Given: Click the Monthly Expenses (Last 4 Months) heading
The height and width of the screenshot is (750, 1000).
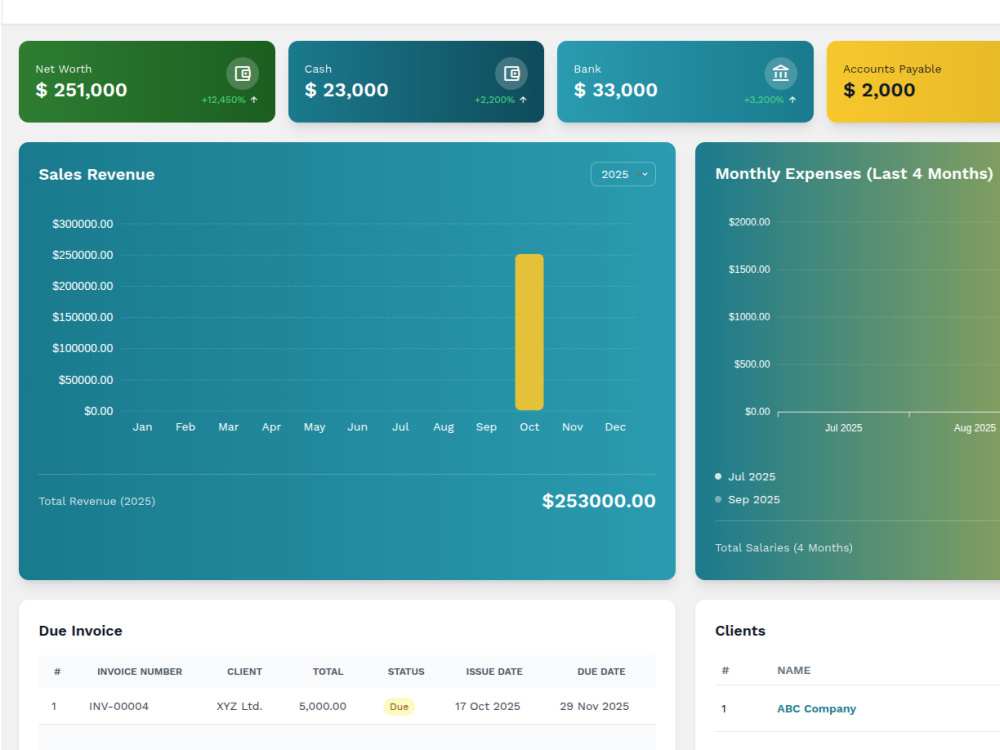Looking at the screenshot, I should [854, 173].
